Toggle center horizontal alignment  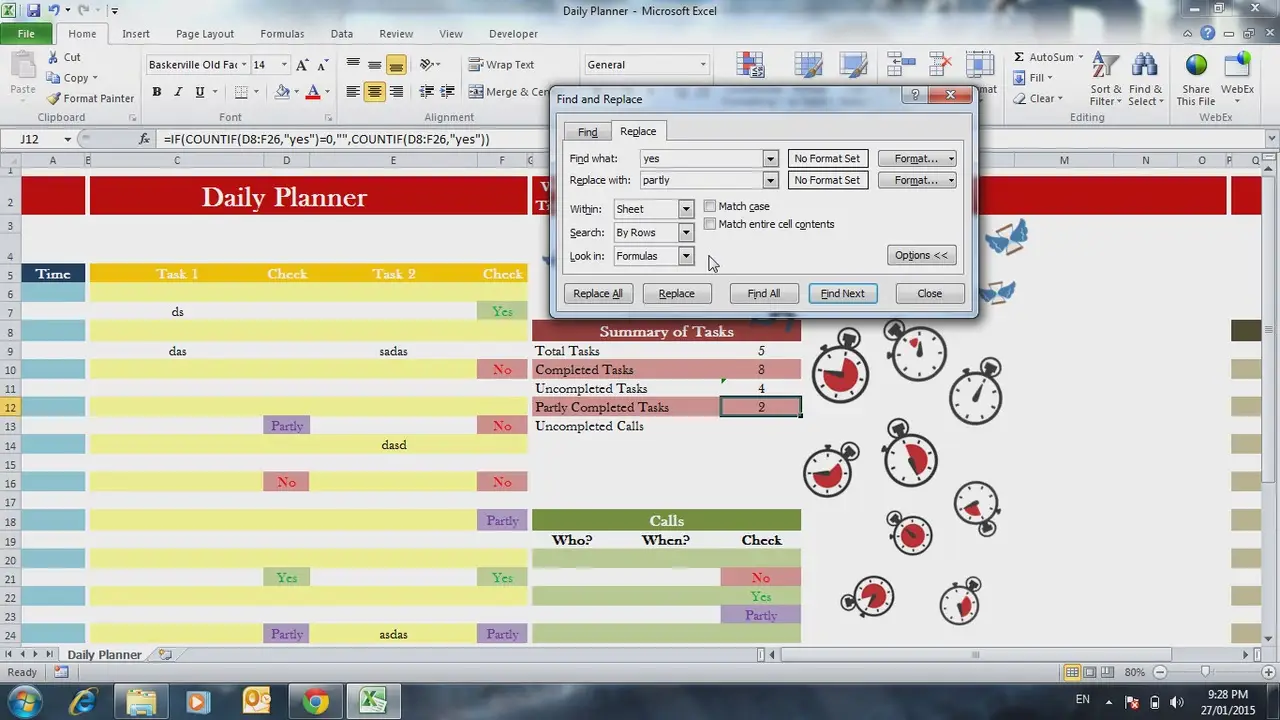375,92
